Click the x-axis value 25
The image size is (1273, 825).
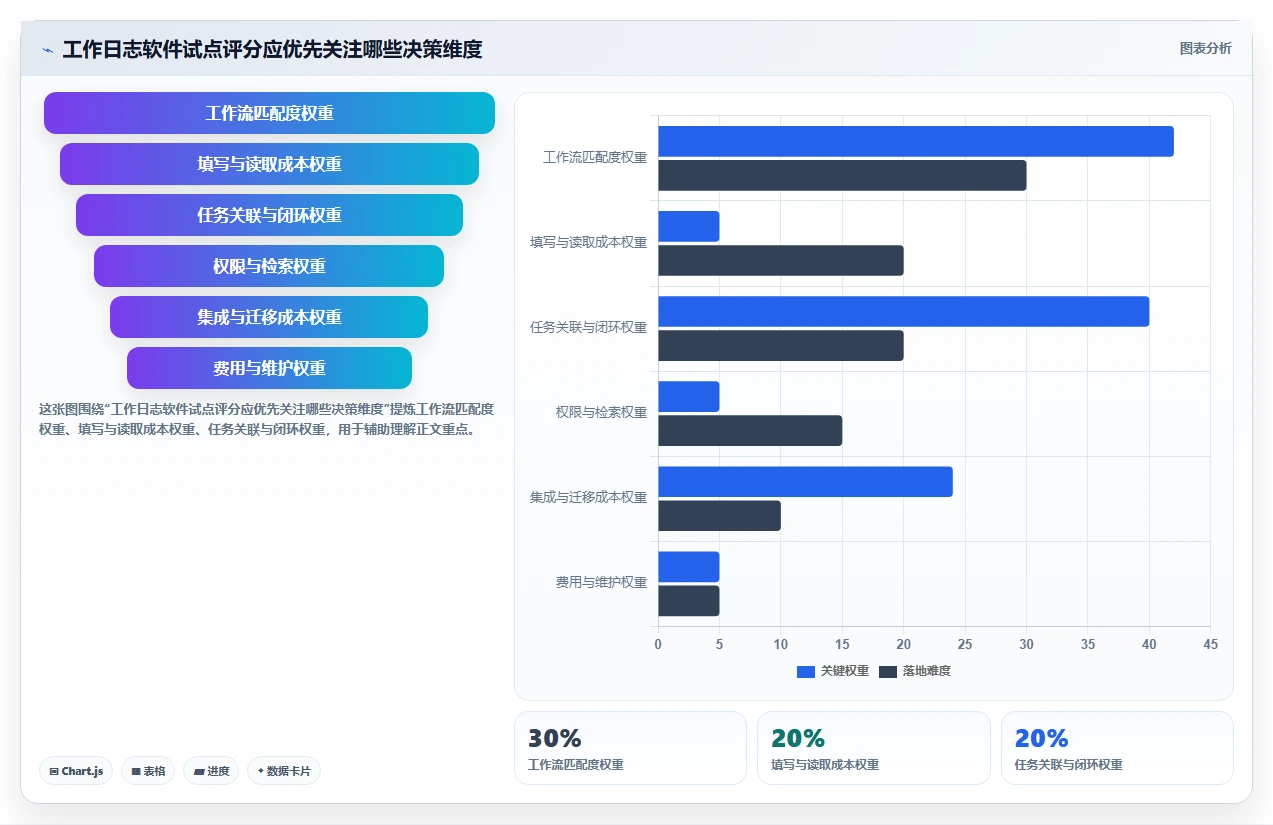tap(965, 645)
